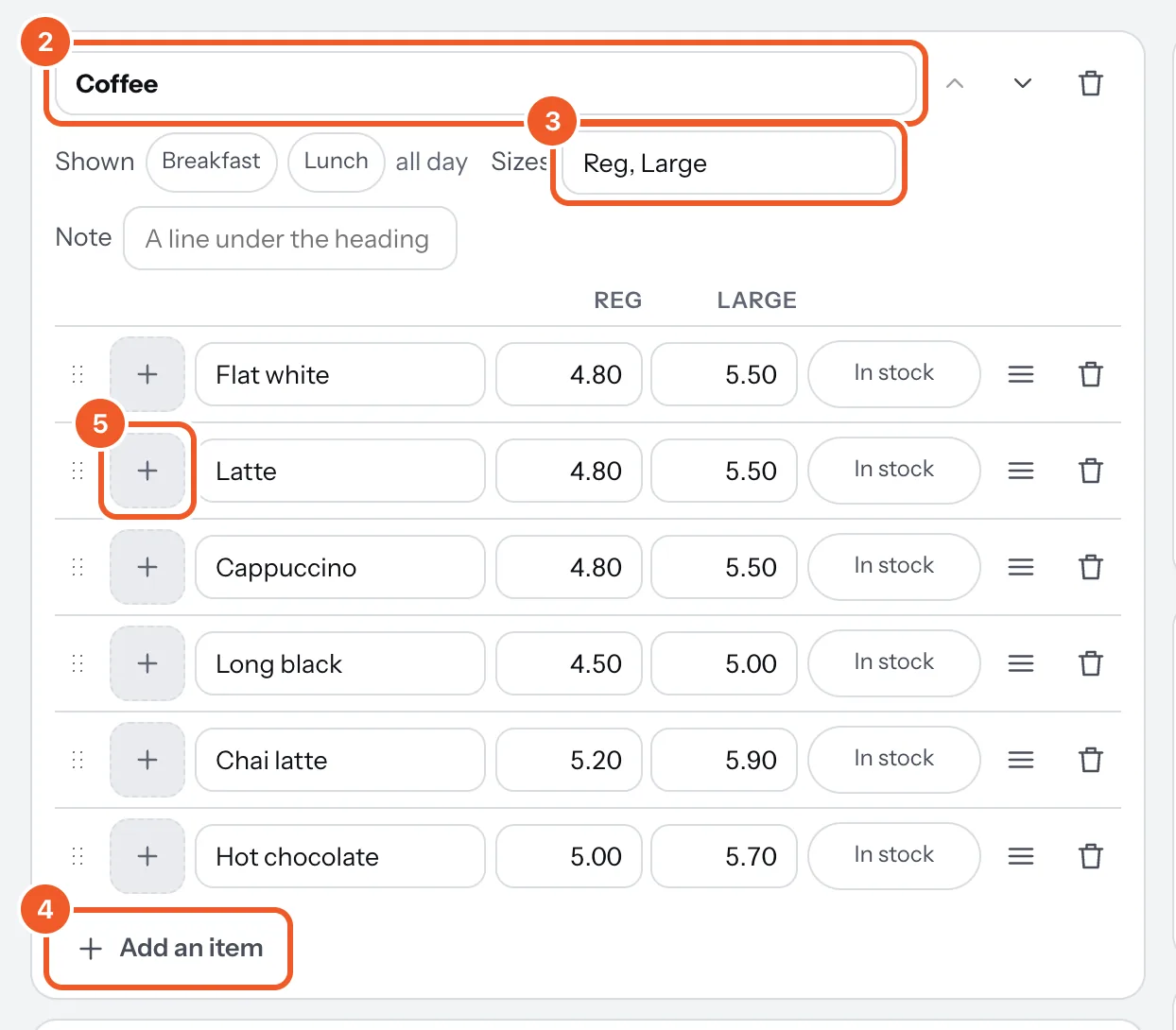This screenshot has width=1176, height=1030.
Task: Open more options for Cappuccino
Action: click(1021, 567)
